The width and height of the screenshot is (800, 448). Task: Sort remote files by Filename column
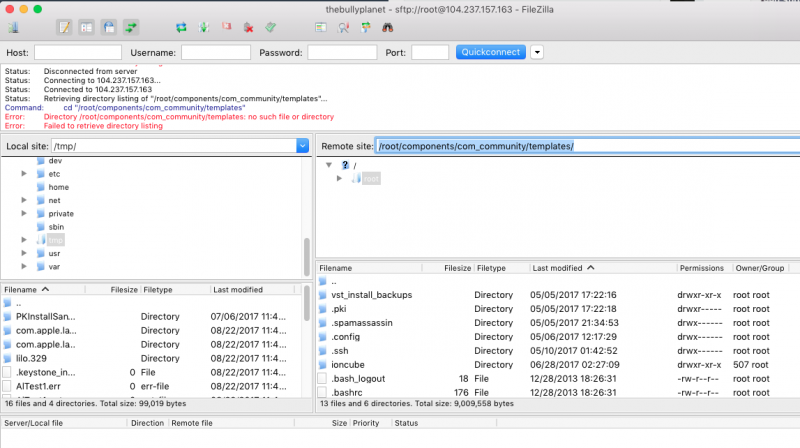point(369,268)
